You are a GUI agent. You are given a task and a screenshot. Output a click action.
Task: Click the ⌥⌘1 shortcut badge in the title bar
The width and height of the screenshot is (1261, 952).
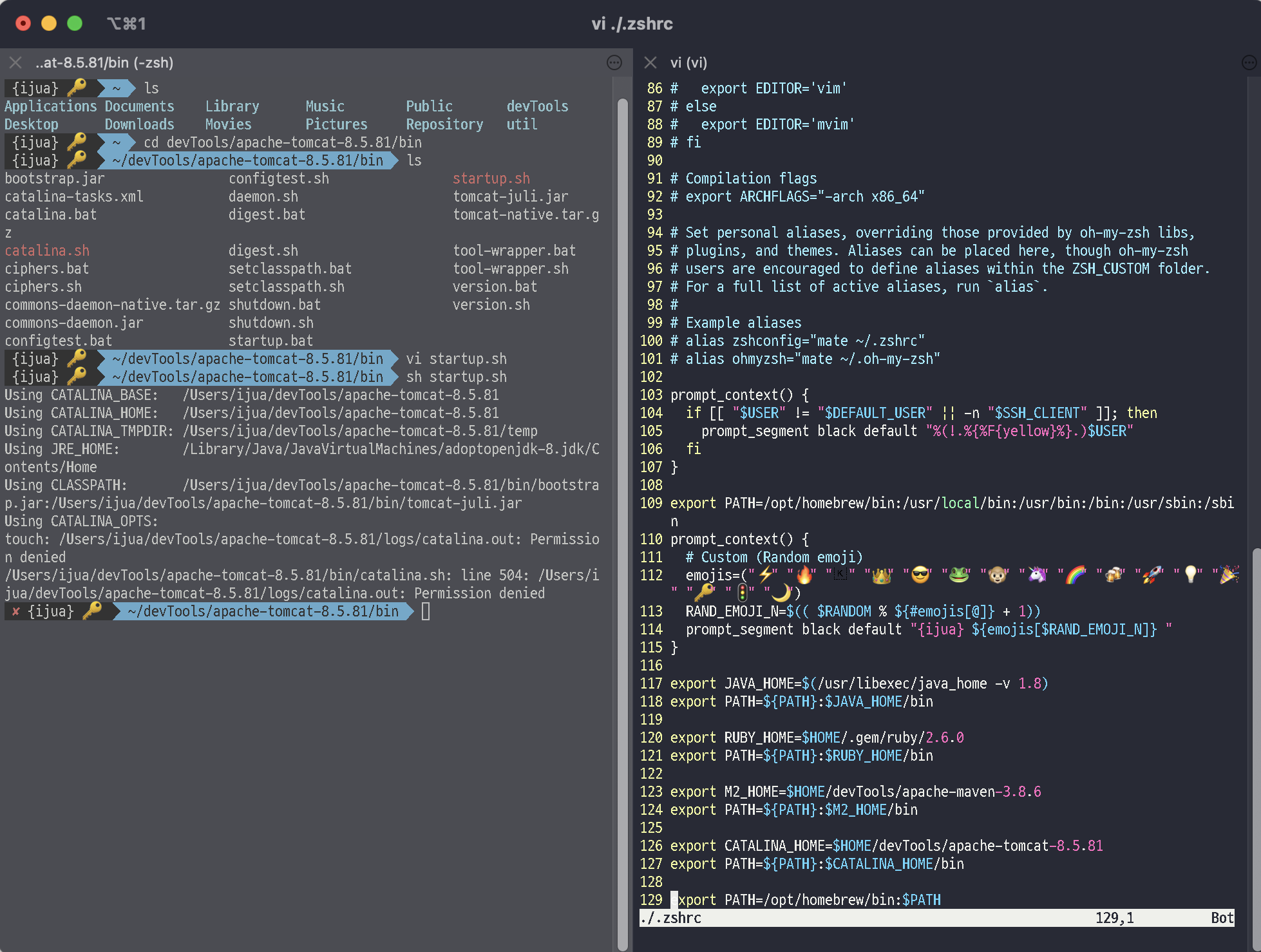pos(127,23)
